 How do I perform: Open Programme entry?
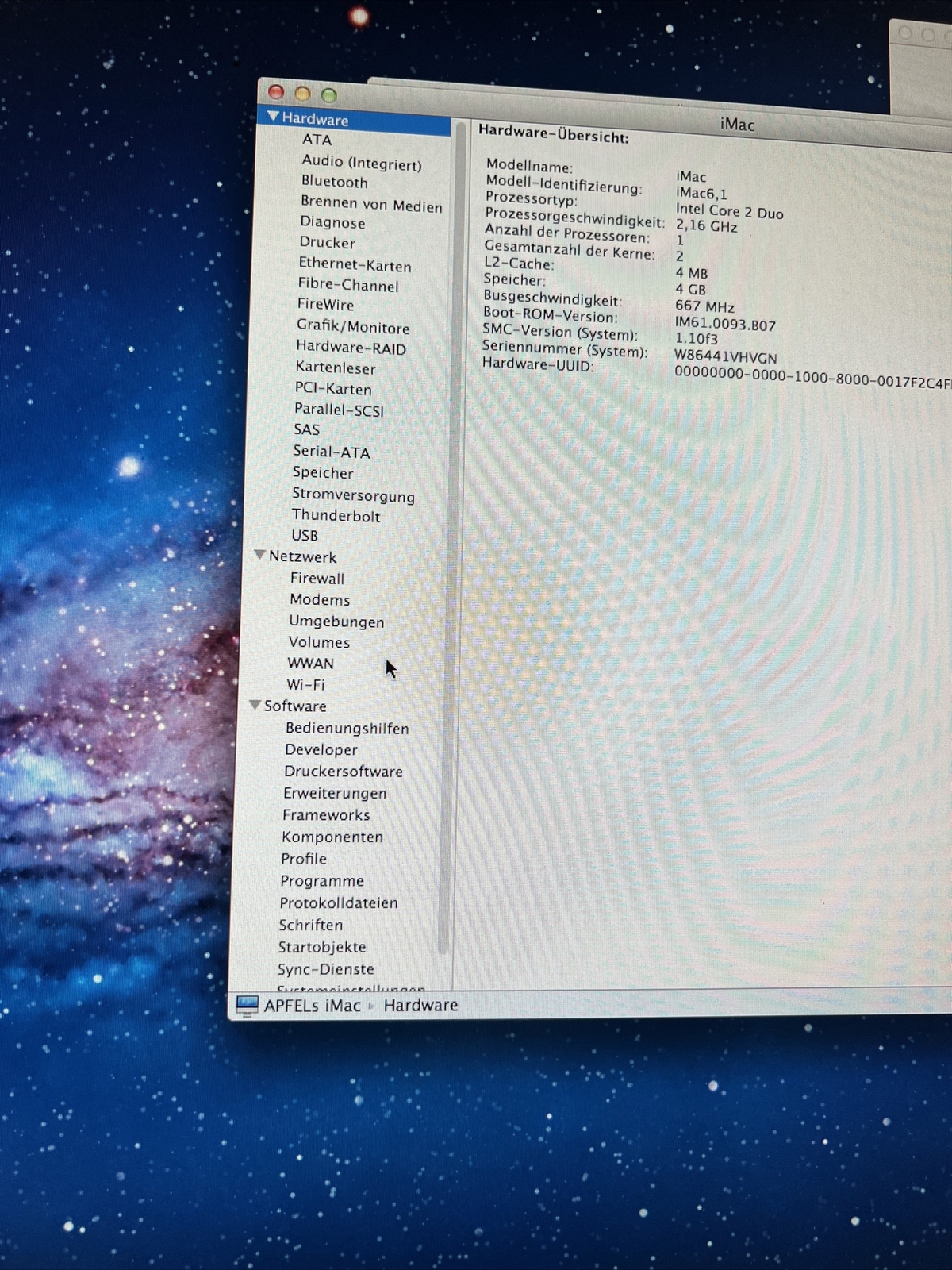tap(322, 881)
